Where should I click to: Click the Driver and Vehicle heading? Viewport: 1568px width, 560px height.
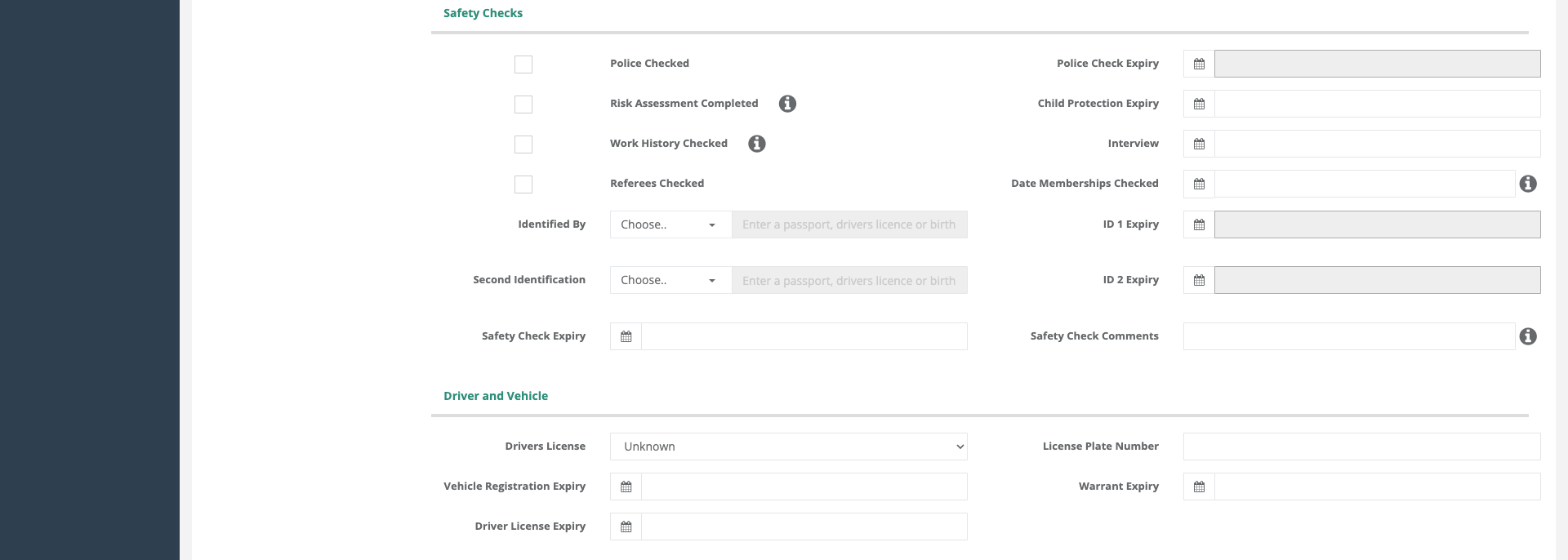pyautogui.click(x=496, y=396)
